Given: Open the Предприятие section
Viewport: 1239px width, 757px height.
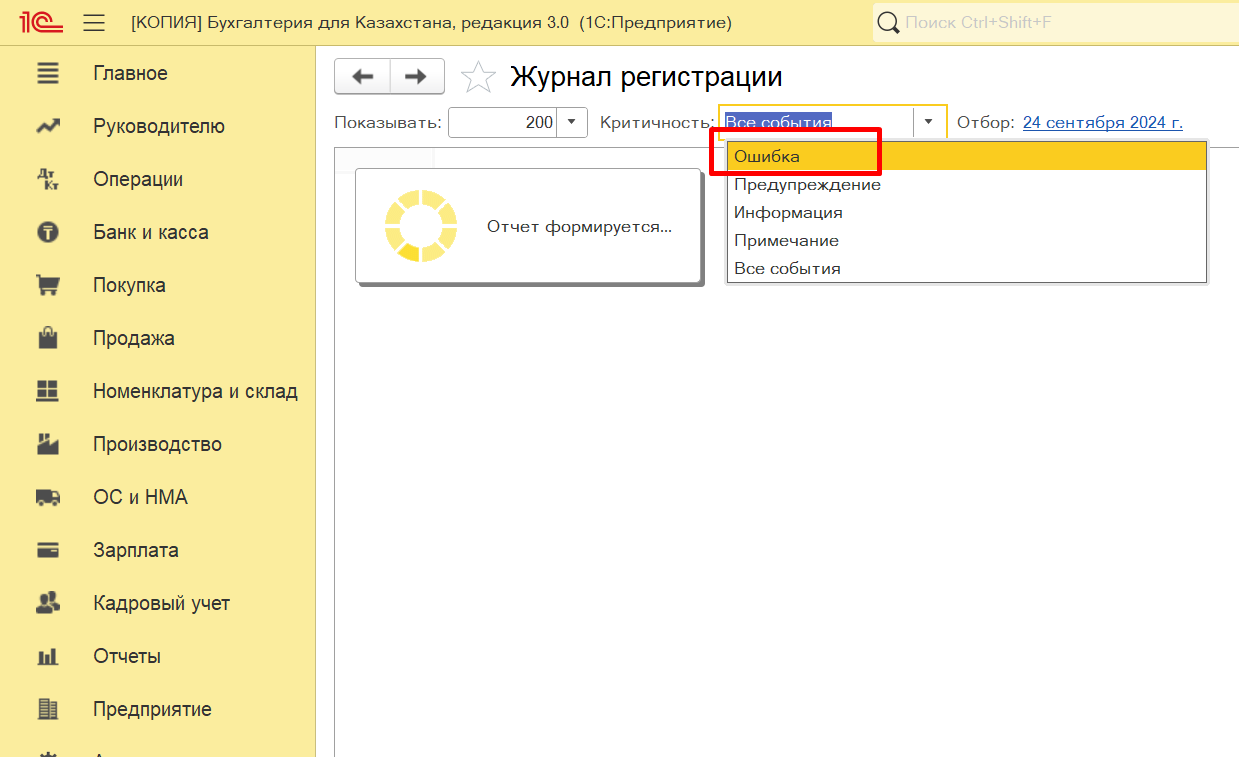Looking at the screenshot, I should click(152, 709).
